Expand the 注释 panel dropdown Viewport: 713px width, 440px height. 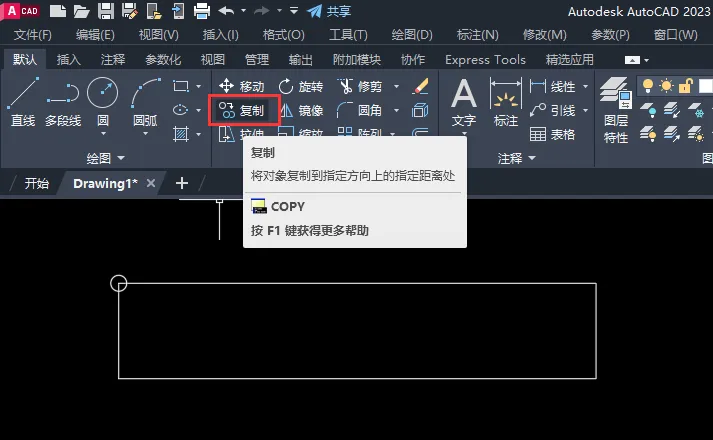click(x=517, y=158)
